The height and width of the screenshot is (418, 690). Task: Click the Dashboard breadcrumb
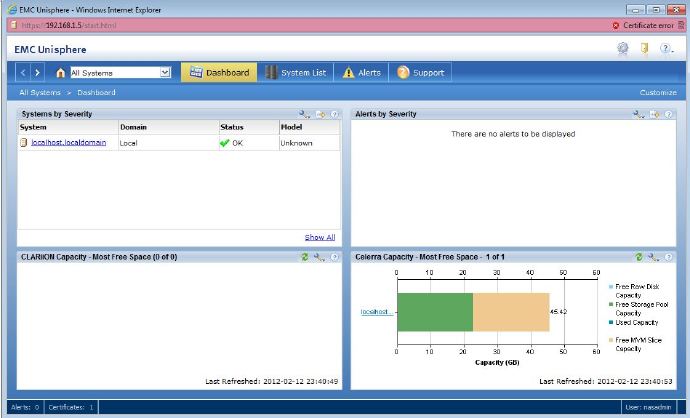tap(96, 92)
